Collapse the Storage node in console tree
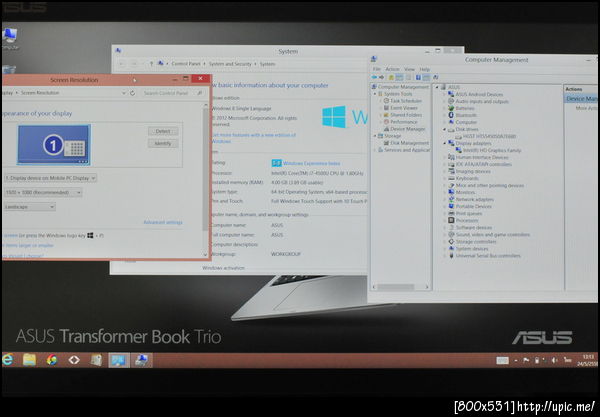The height and width of the screenshot is (417, 600). point(375,136)
